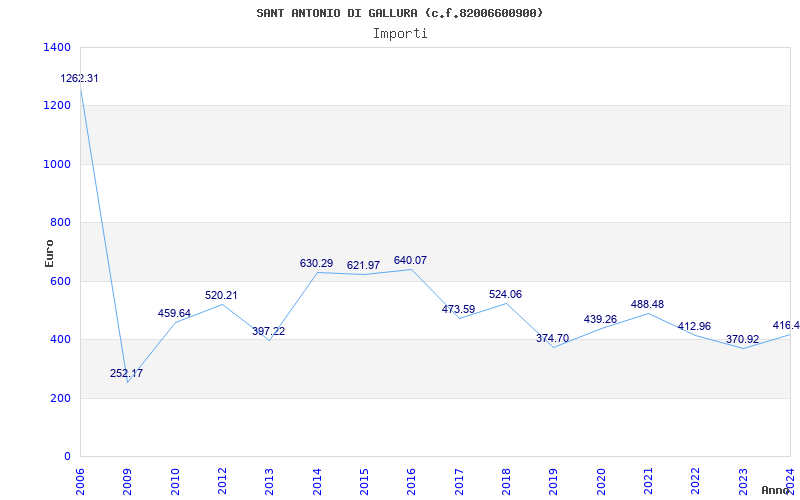
Task: Click x-axis year 2006
Action: click(80, 481)
